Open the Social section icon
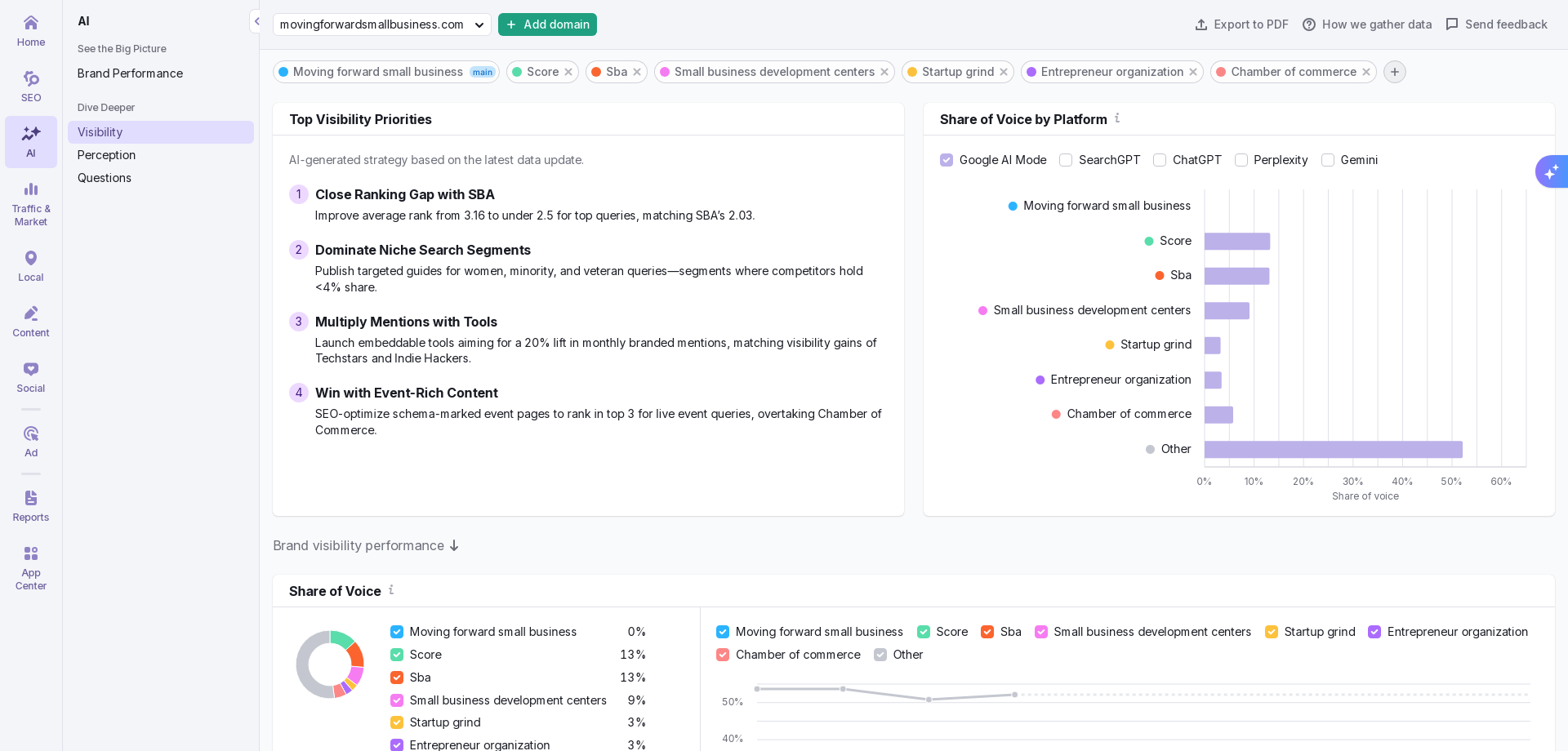1568x751 pixels. (x=31, y=377)
